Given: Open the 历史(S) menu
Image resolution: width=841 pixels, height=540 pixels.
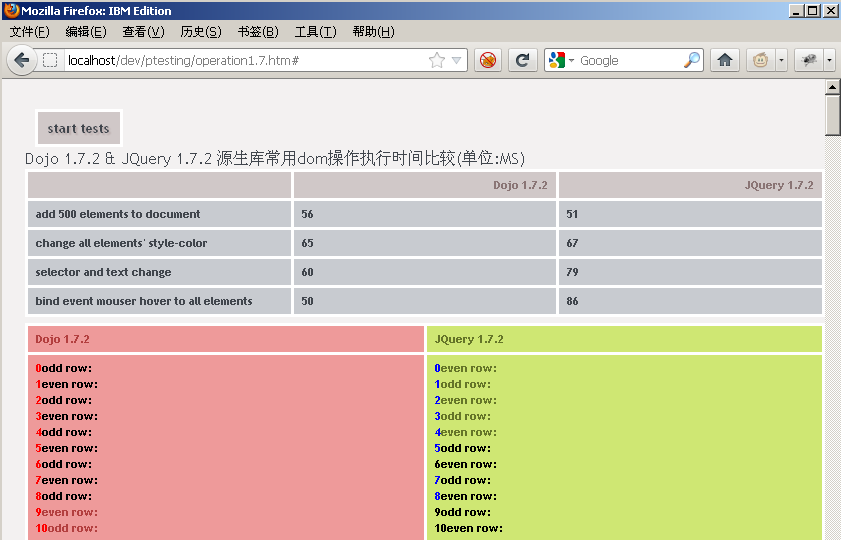Looking at the screenshot, I should pyautogui.click(x=201, y=32).
